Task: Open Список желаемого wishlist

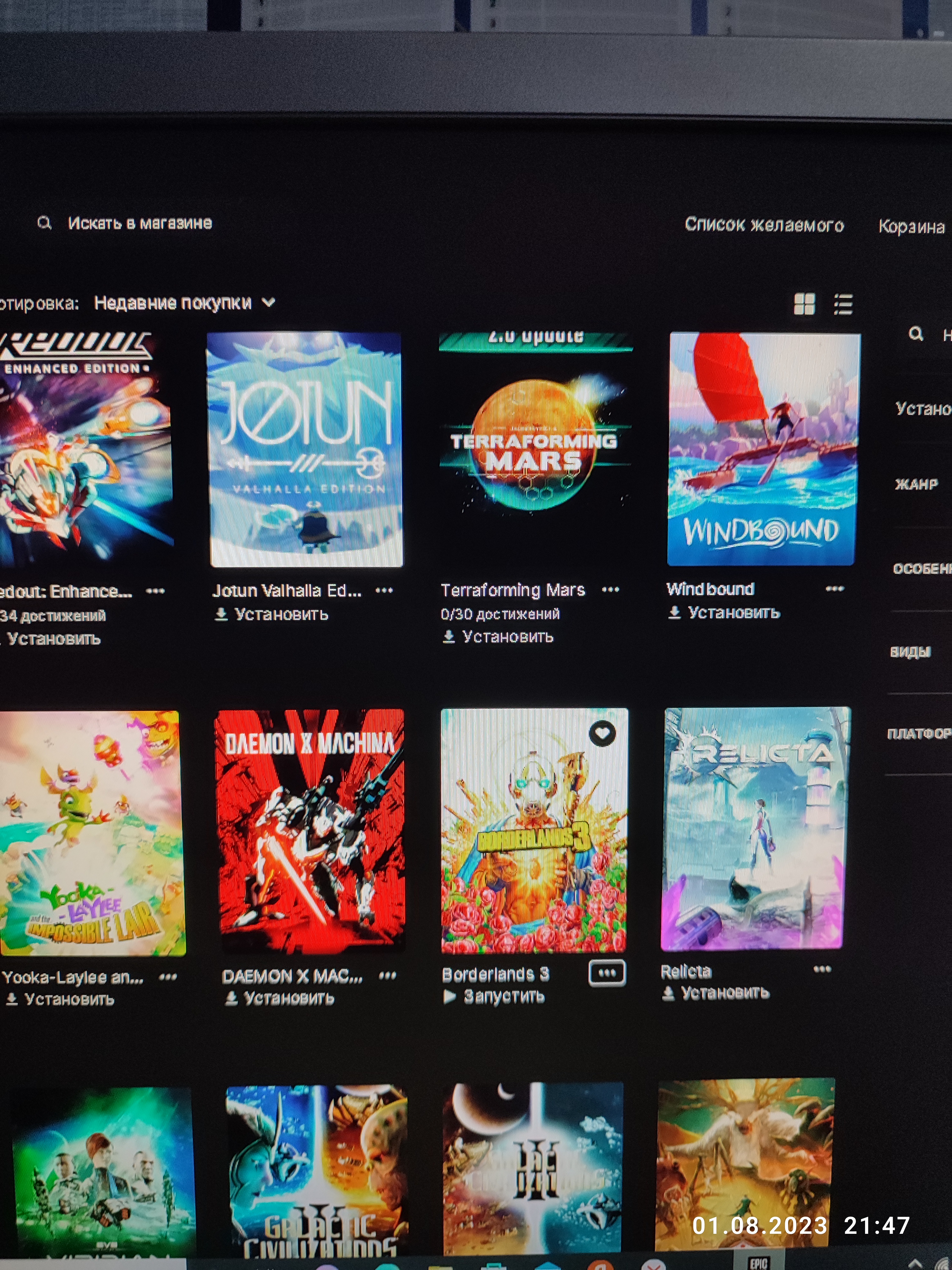Action: (x=764, y=224)
